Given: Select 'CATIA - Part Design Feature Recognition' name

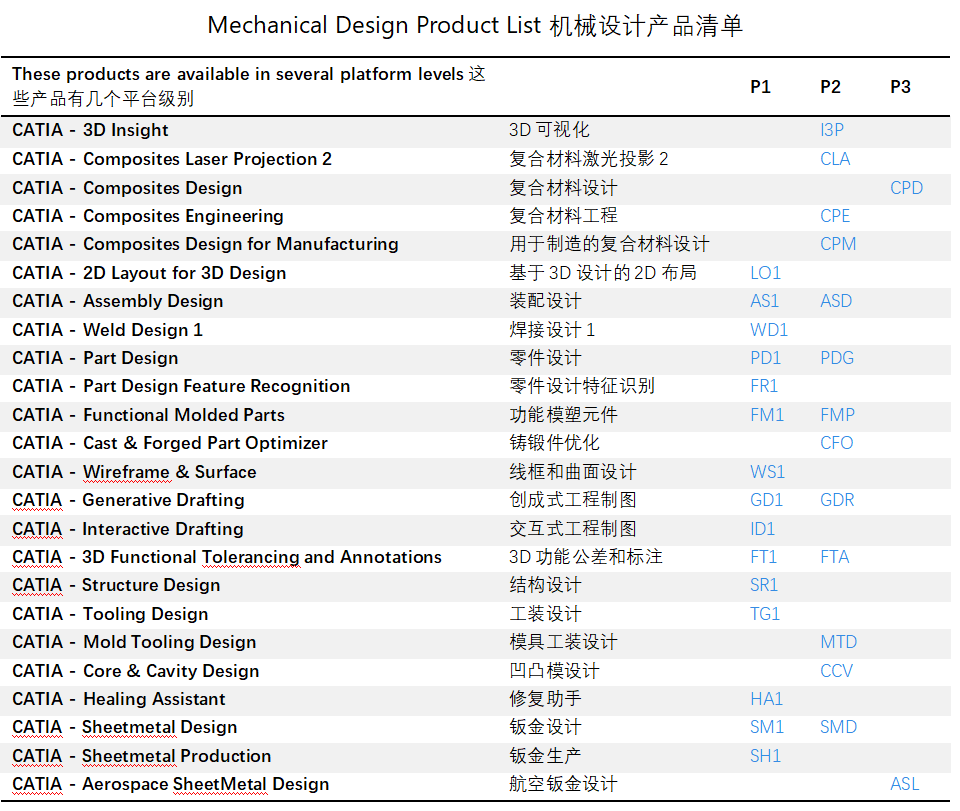Looking at the screenshot, I should [x=181, y=386].
